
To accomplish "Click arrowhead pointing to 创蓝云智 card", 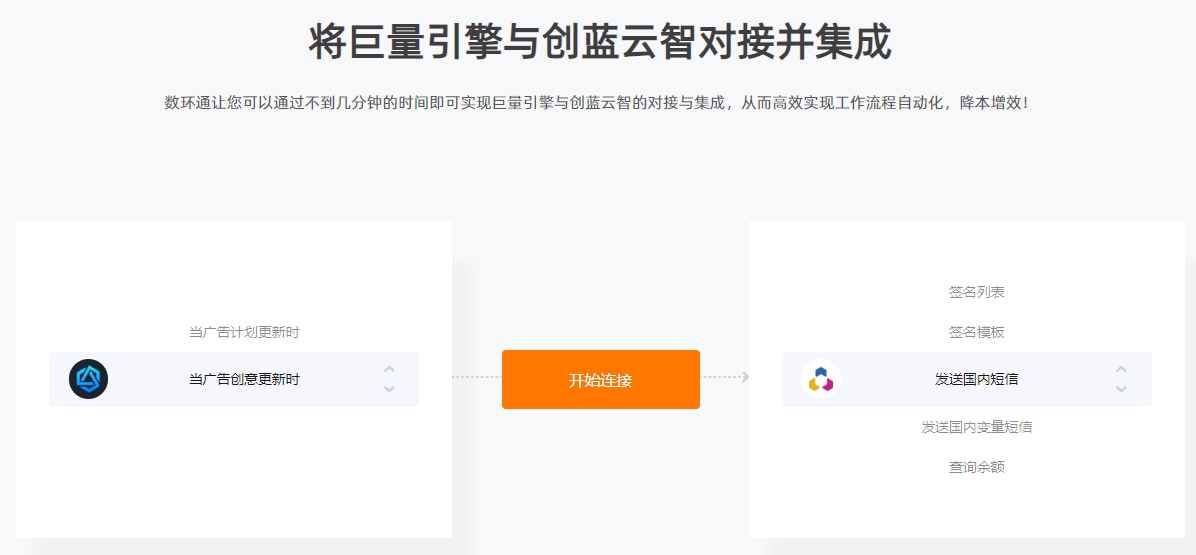I will (744, 377).
